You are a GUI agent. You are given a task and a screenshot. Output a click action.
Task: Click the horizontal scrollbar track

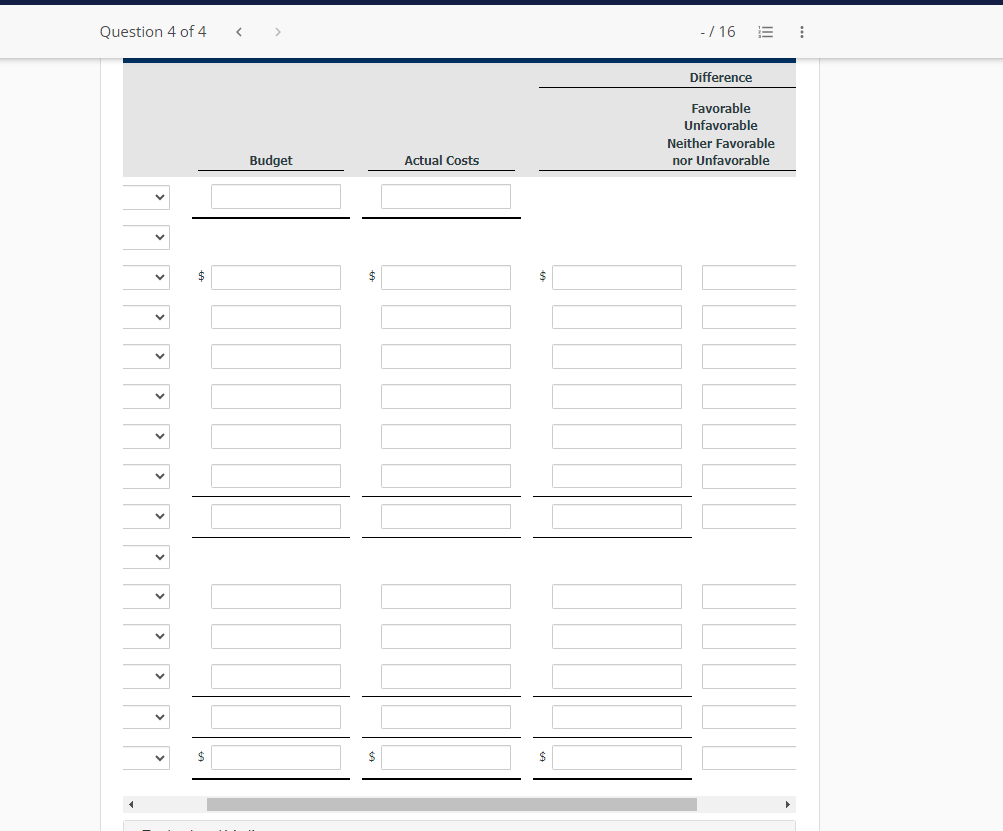450,803
